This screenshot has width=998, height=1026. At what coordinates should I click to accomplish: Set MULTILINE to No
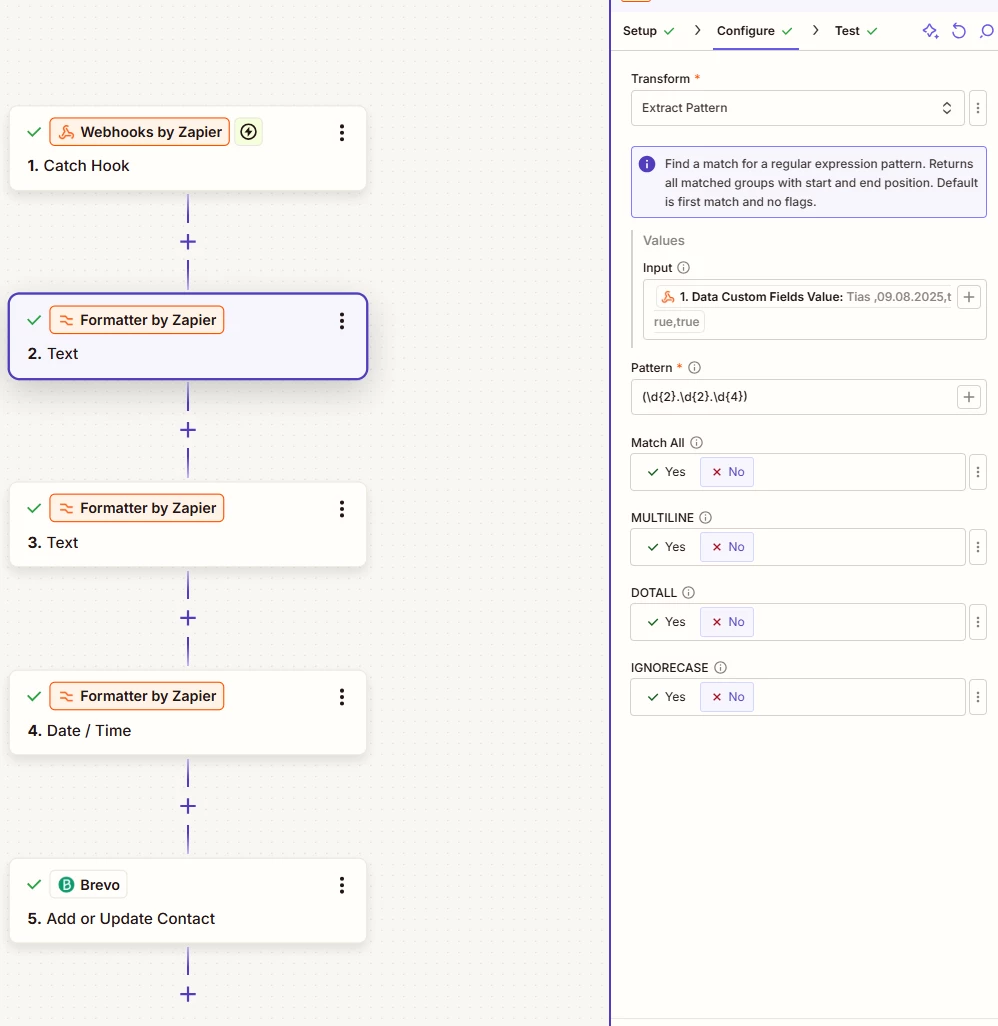tap(727, 547)
